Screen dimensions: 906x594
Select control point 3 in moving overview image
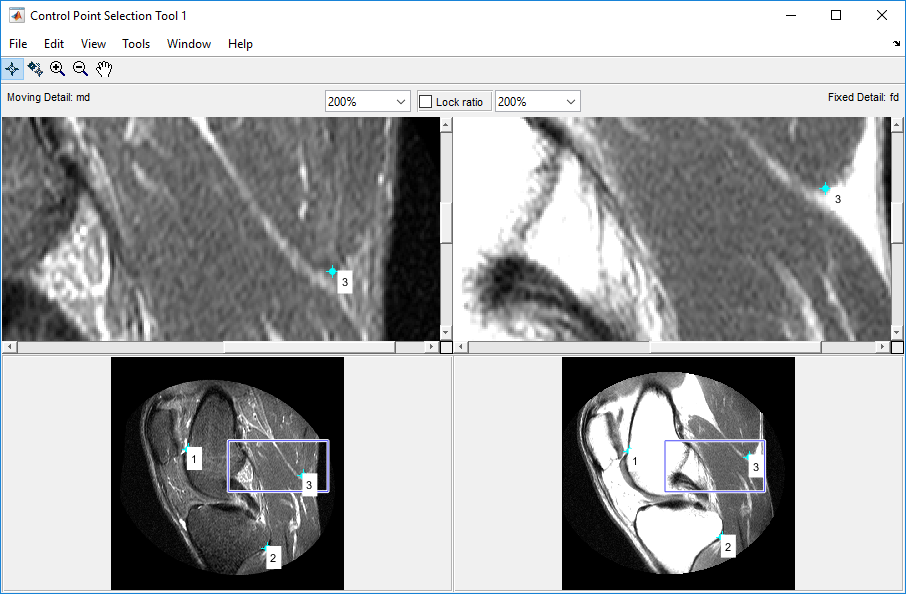(302, 475)
